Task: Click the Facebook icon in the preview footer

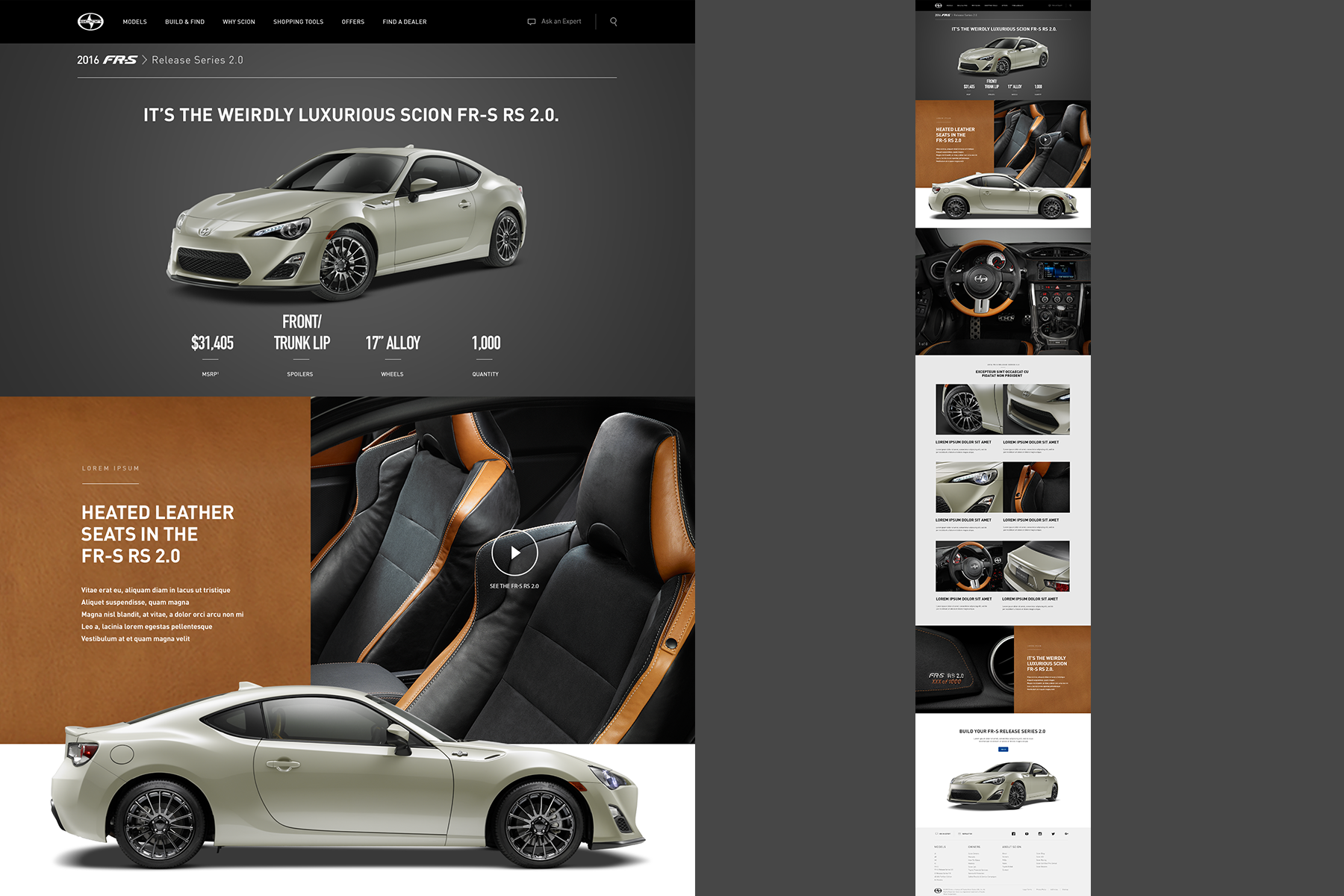Action: point(1013,834)
